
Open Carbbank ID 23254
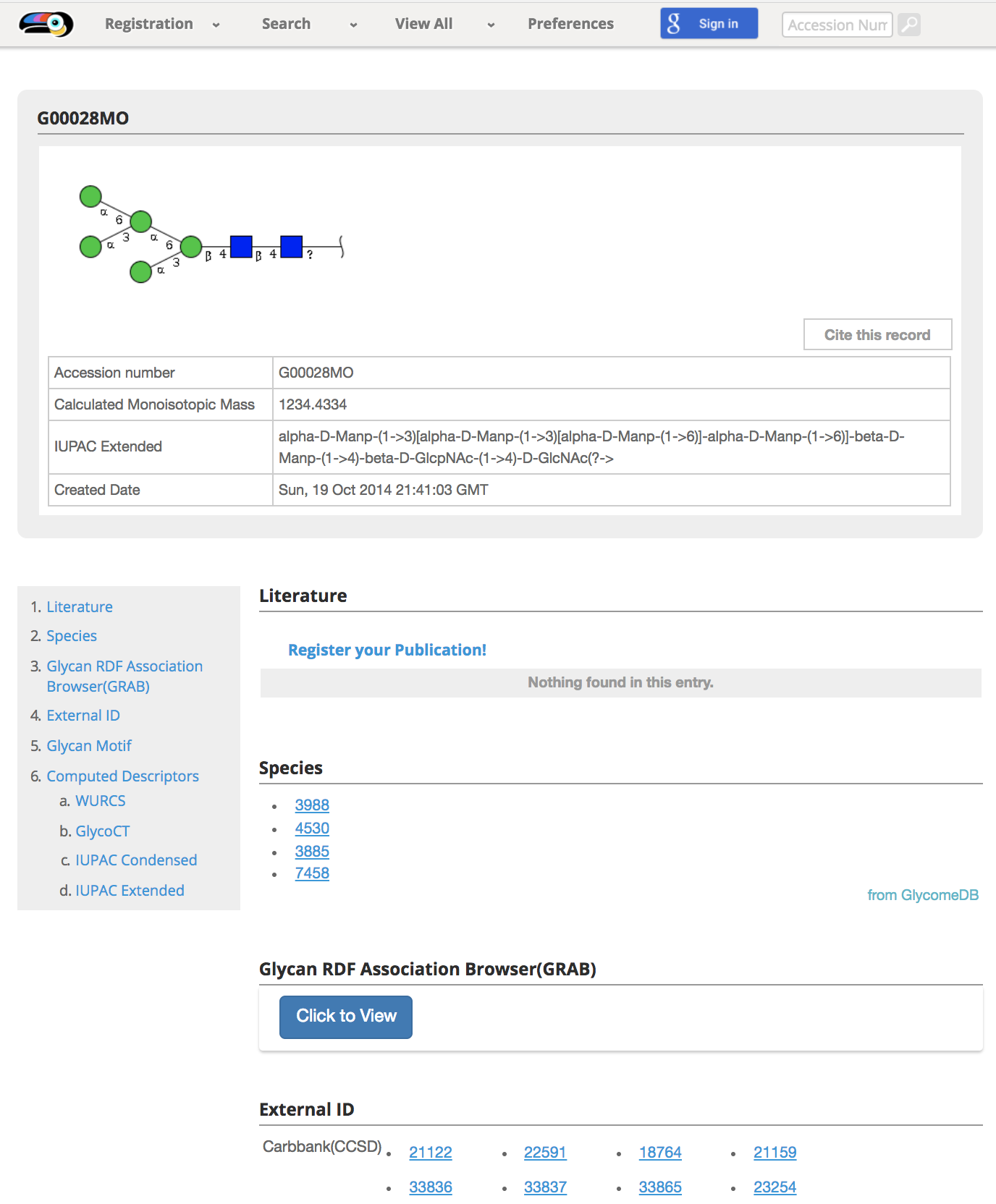click(775, 1187)
